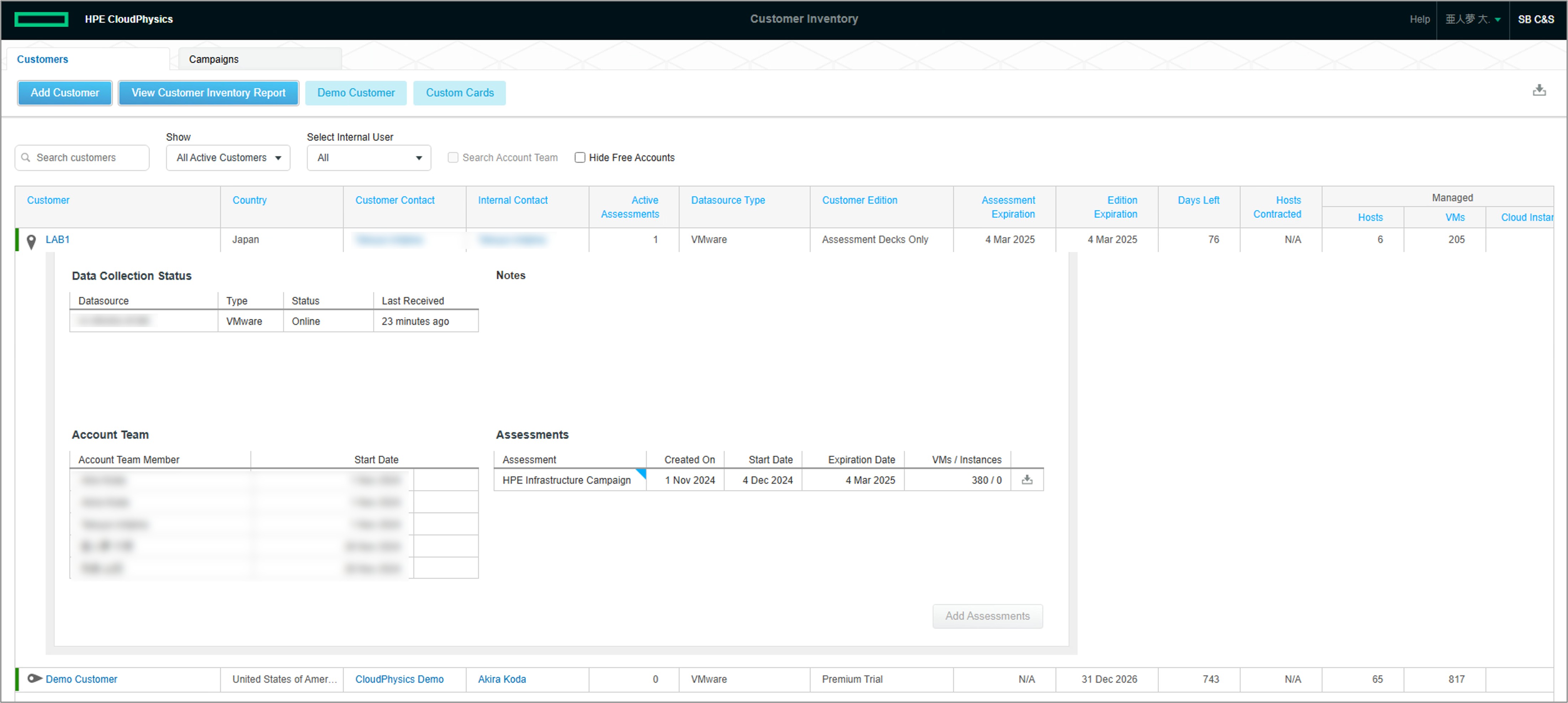Image resolution: width=1568 pixels, height=703 pixels.
Task: Download the customer inventory using top-right icon
Action: pos(1540,91)
